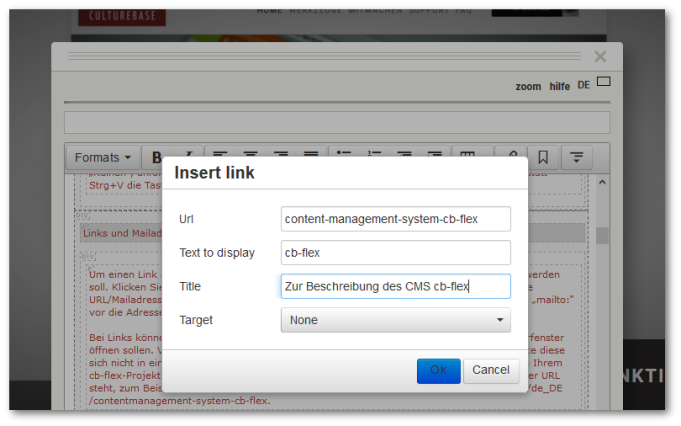Cancel the Insert link dialog
The height and width of the screenshot is (426, 681).
click(490, 370)
